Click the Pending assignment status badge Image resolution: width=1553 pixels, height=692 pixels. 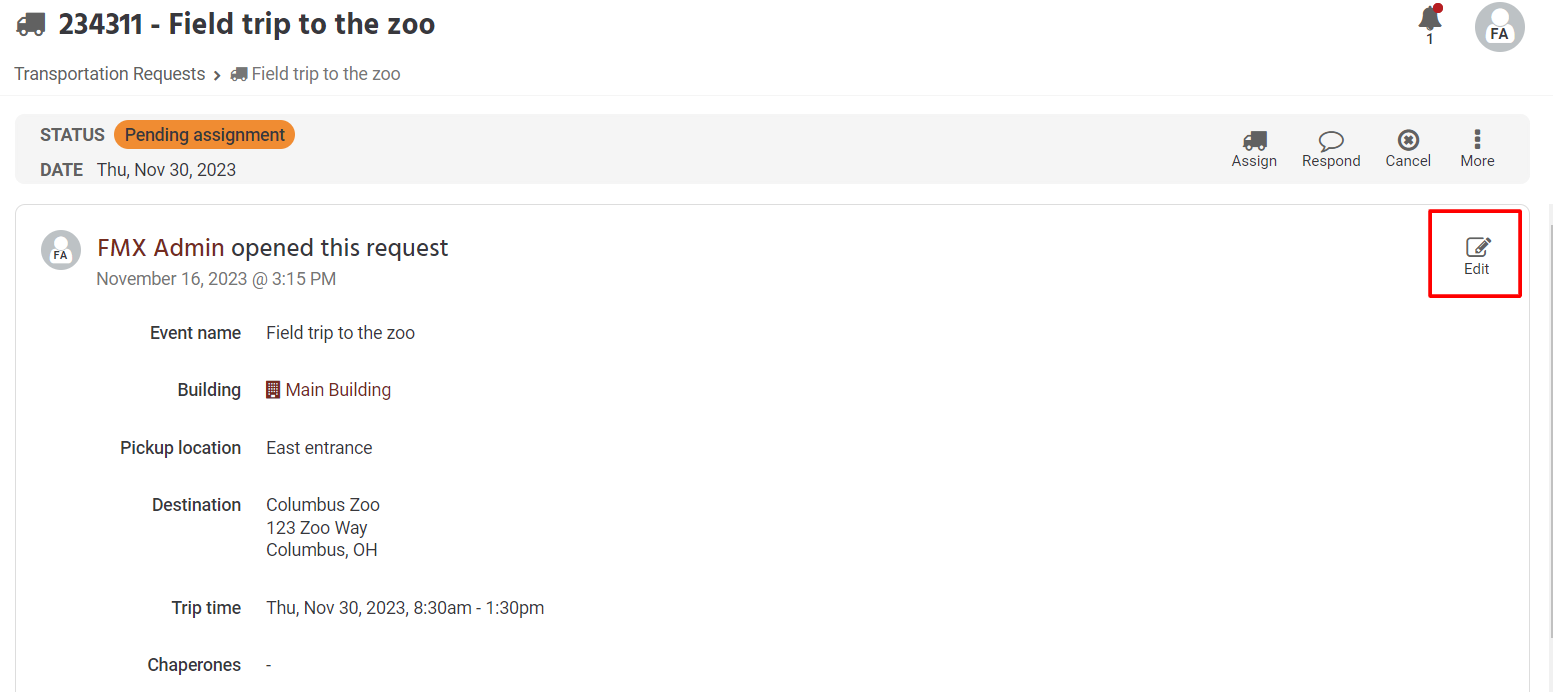[204, 135]
